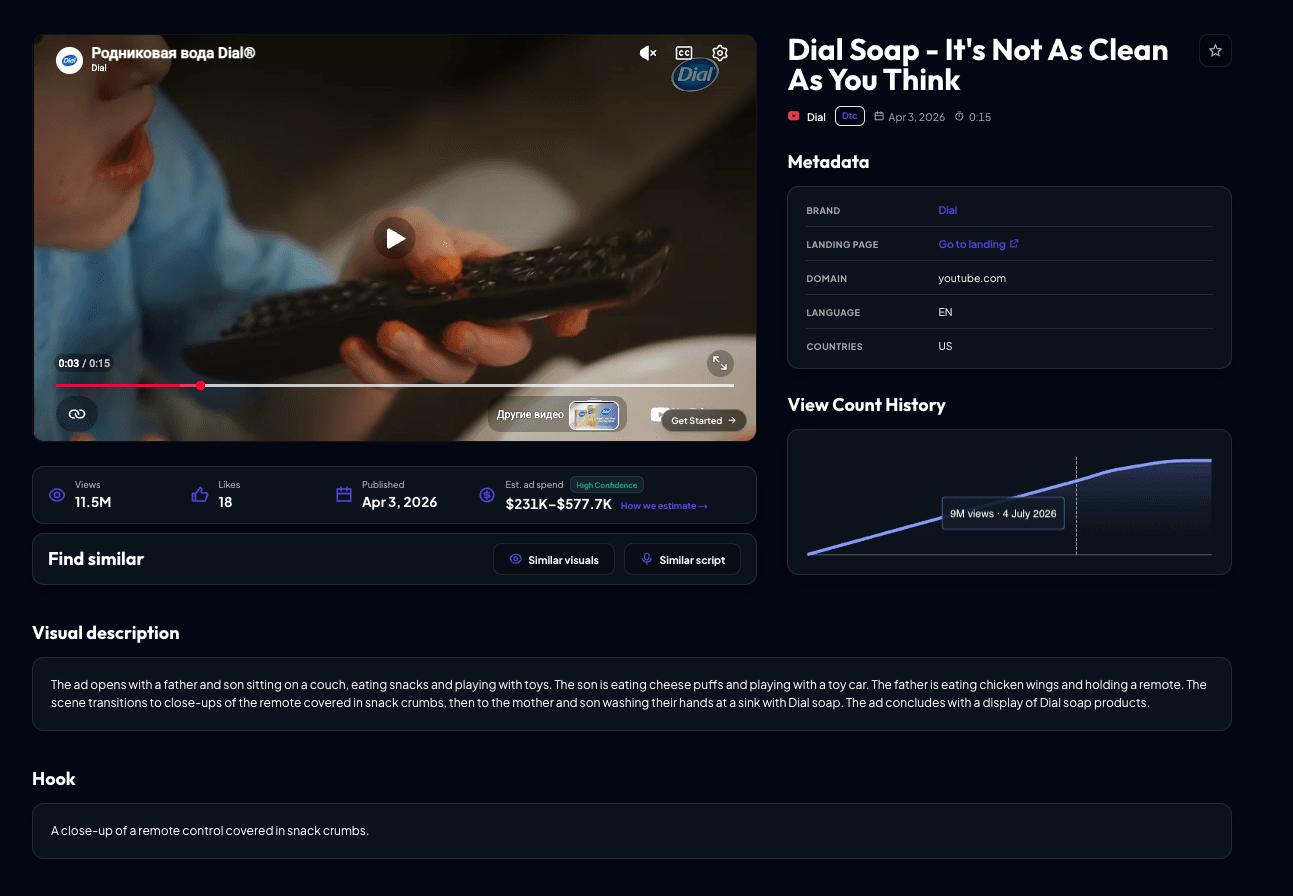Click the High Confidence badge
The height and width of the screenshot is (896, 1293).
[607, 485]
